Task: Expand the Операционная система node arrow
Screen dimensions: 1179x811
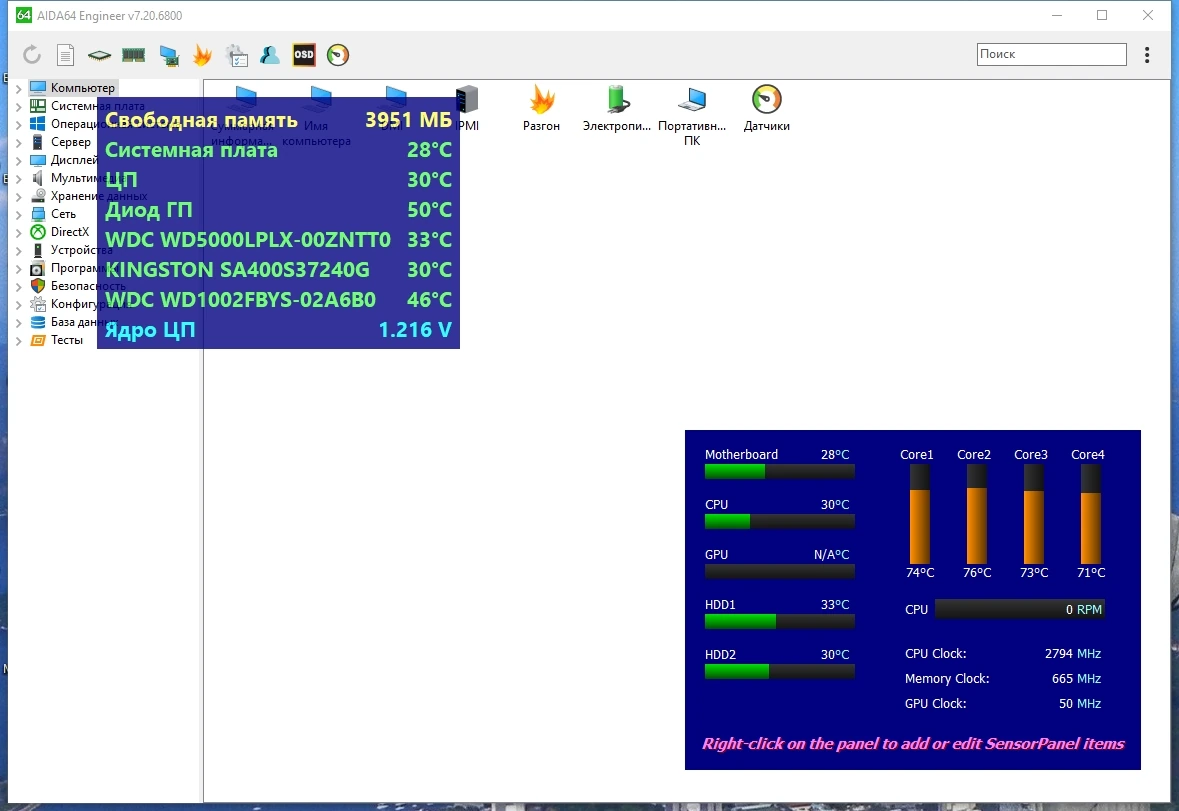Action: (19, 124)
